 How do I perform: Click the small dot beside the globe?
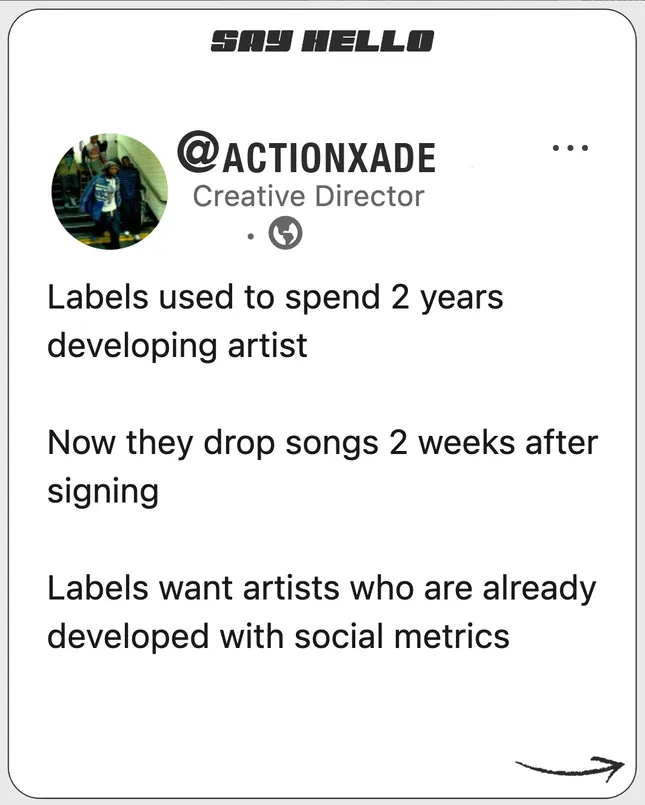click(x=250, y=237)
